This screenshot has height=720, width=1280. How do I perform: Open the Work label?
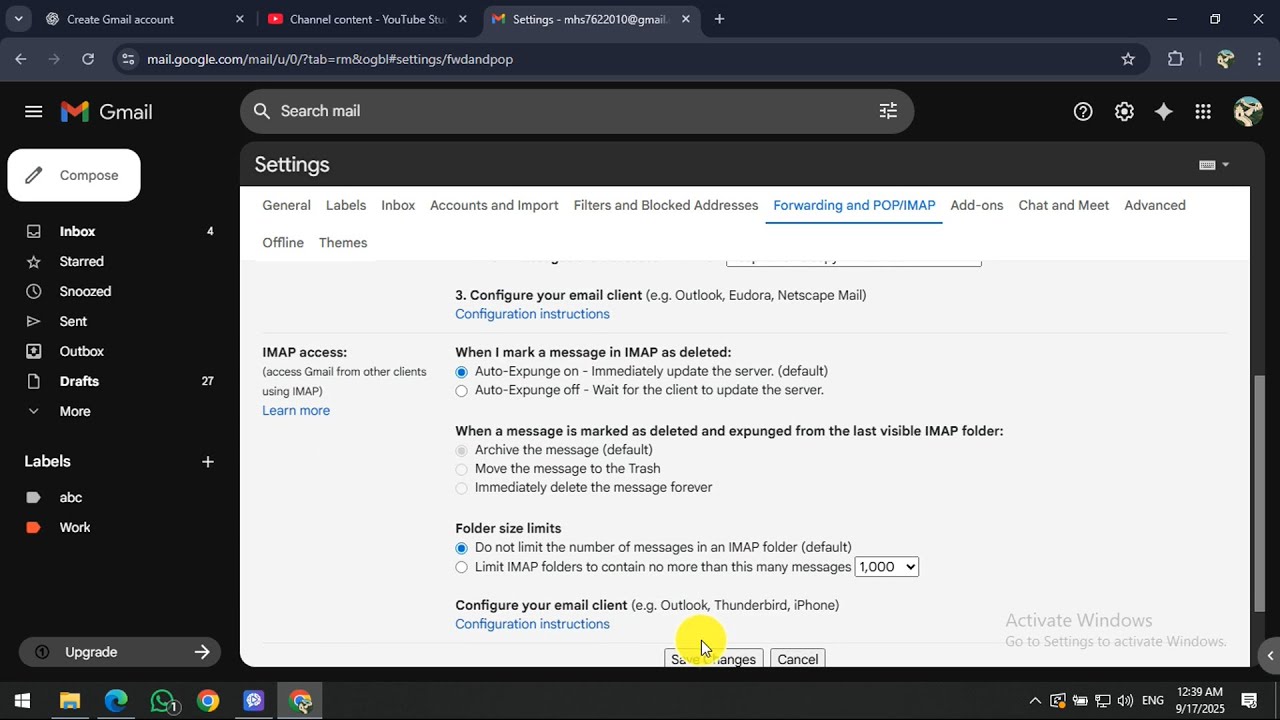tap(75, 527)
